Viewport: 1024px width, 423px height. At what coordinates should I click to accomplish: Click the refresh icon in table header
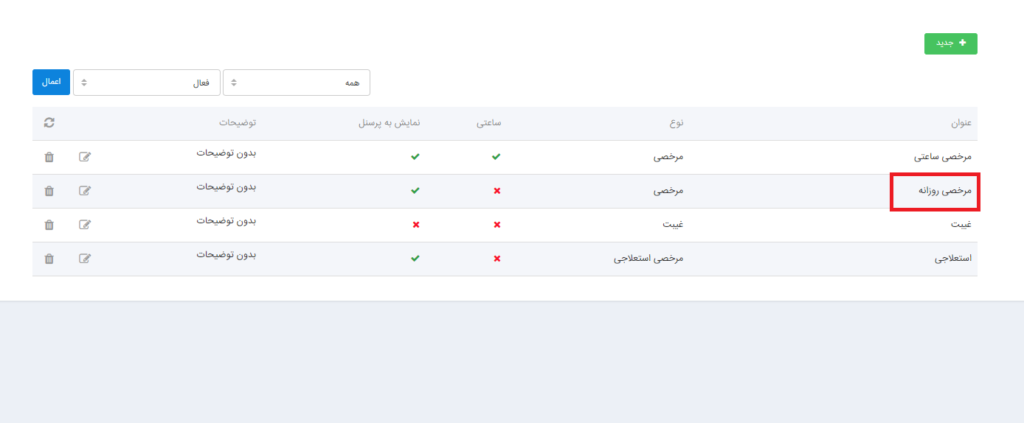(x=49, y=123)
